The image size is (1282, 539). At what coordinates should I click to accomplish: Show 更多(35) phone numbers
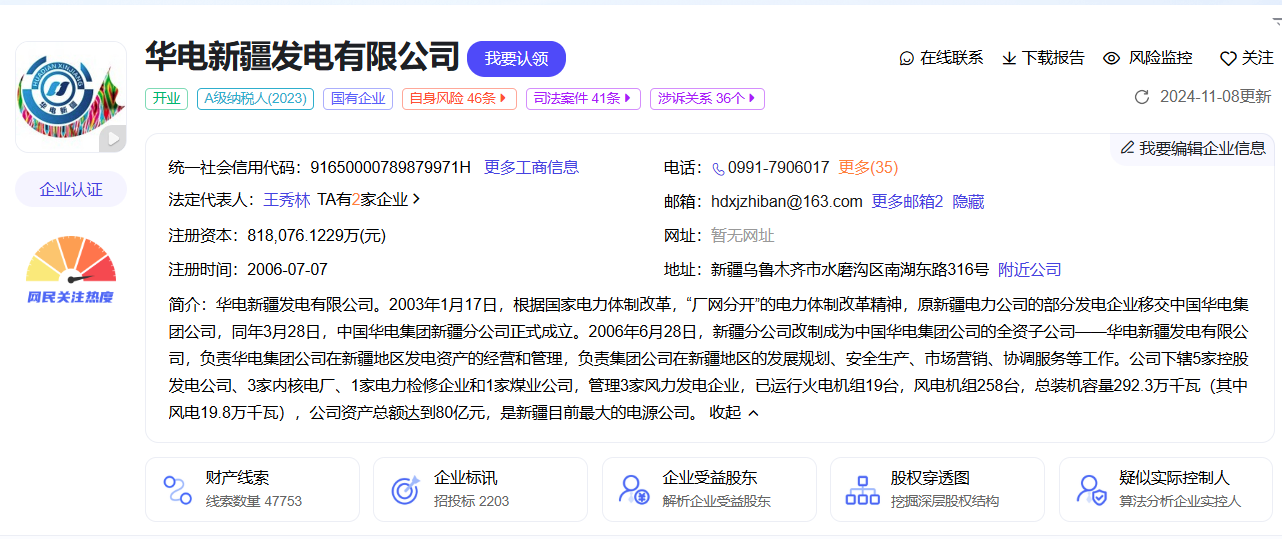[868, 167]
